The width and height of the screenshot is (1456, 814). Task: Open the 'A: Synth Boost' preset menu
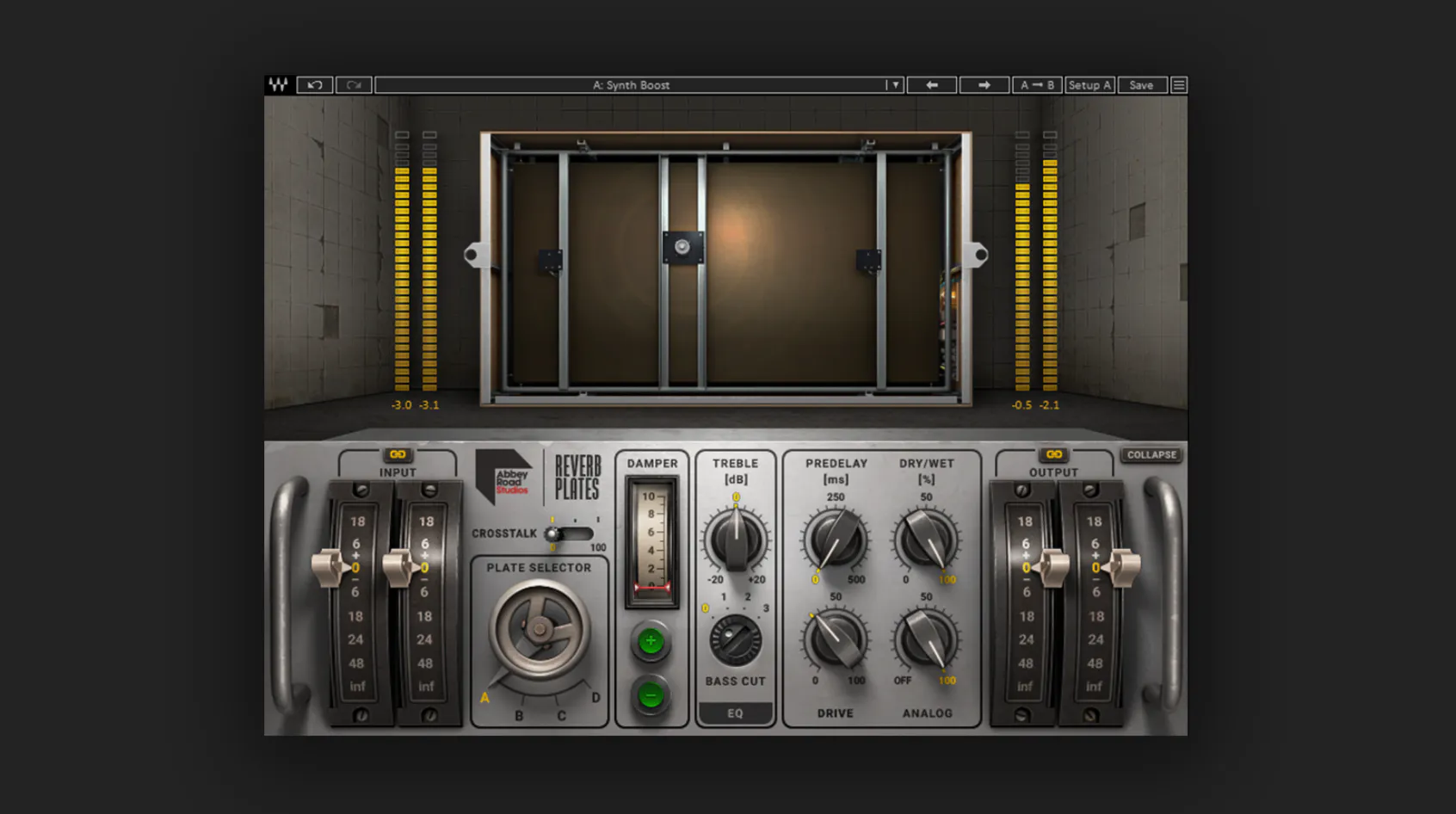[x=632, y=84]
